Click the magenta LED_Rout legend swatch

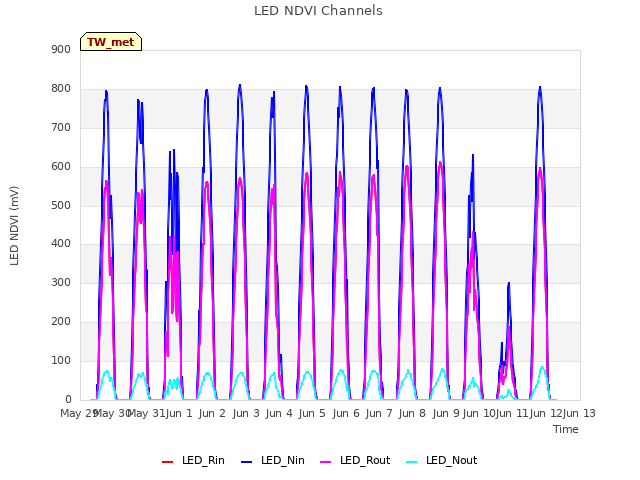coord(325,462)
